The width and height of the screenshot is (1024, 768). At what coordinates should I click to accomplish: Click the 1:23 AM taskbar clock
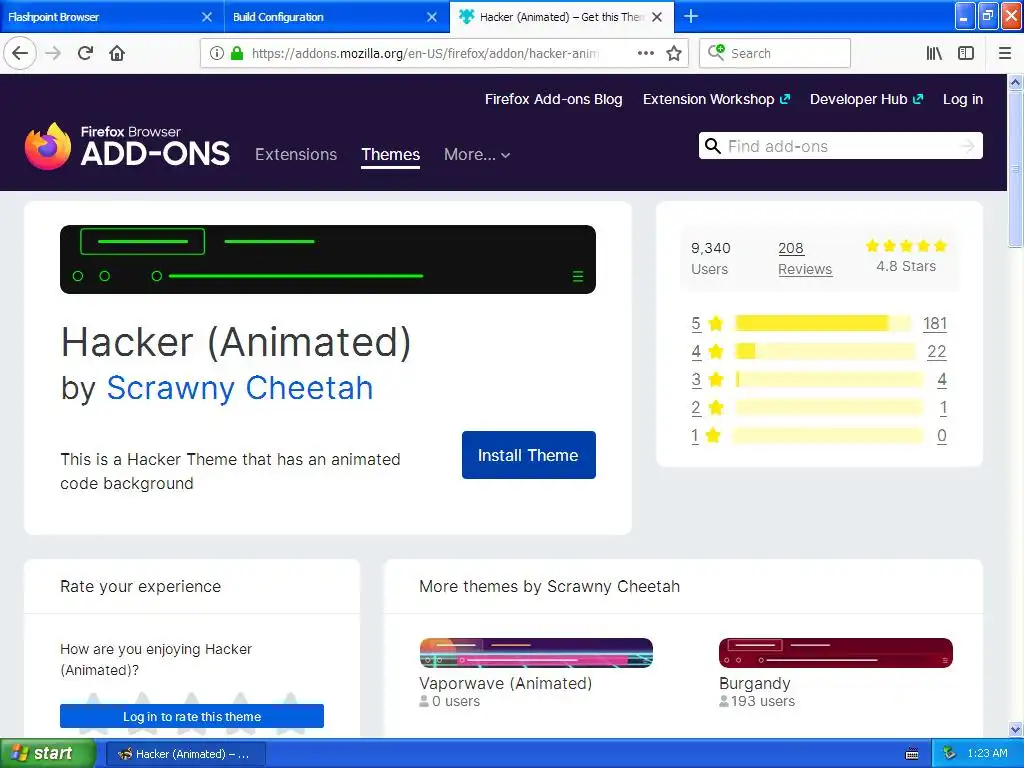point(987,754)
